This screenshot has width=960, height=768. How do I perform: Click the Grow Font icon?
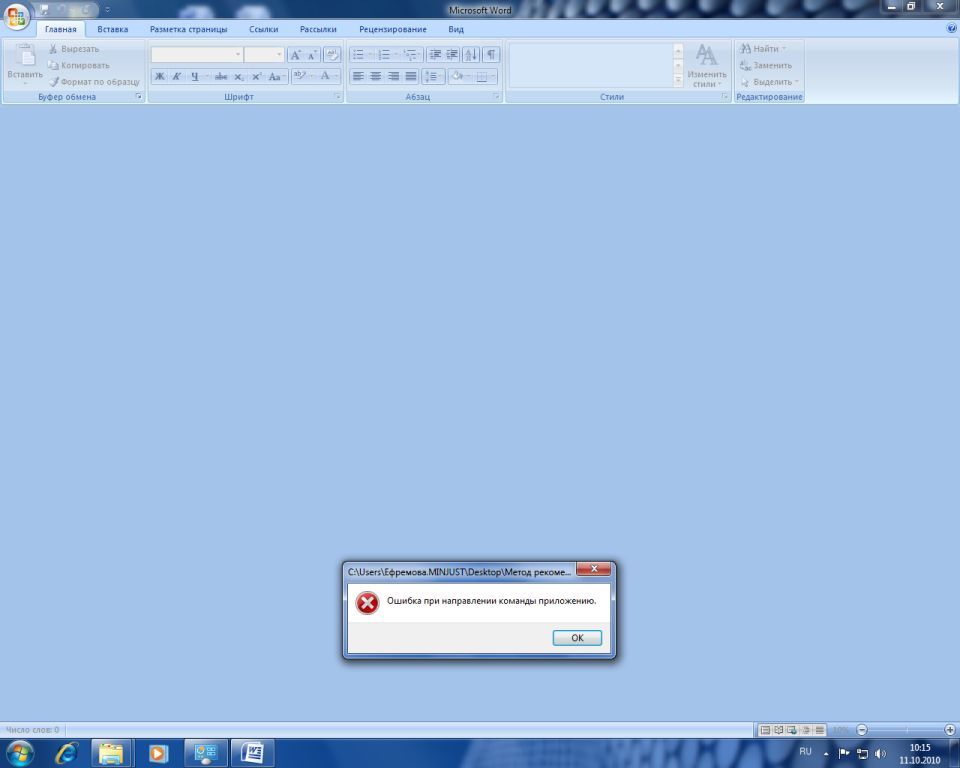click(x=296, y=55)
